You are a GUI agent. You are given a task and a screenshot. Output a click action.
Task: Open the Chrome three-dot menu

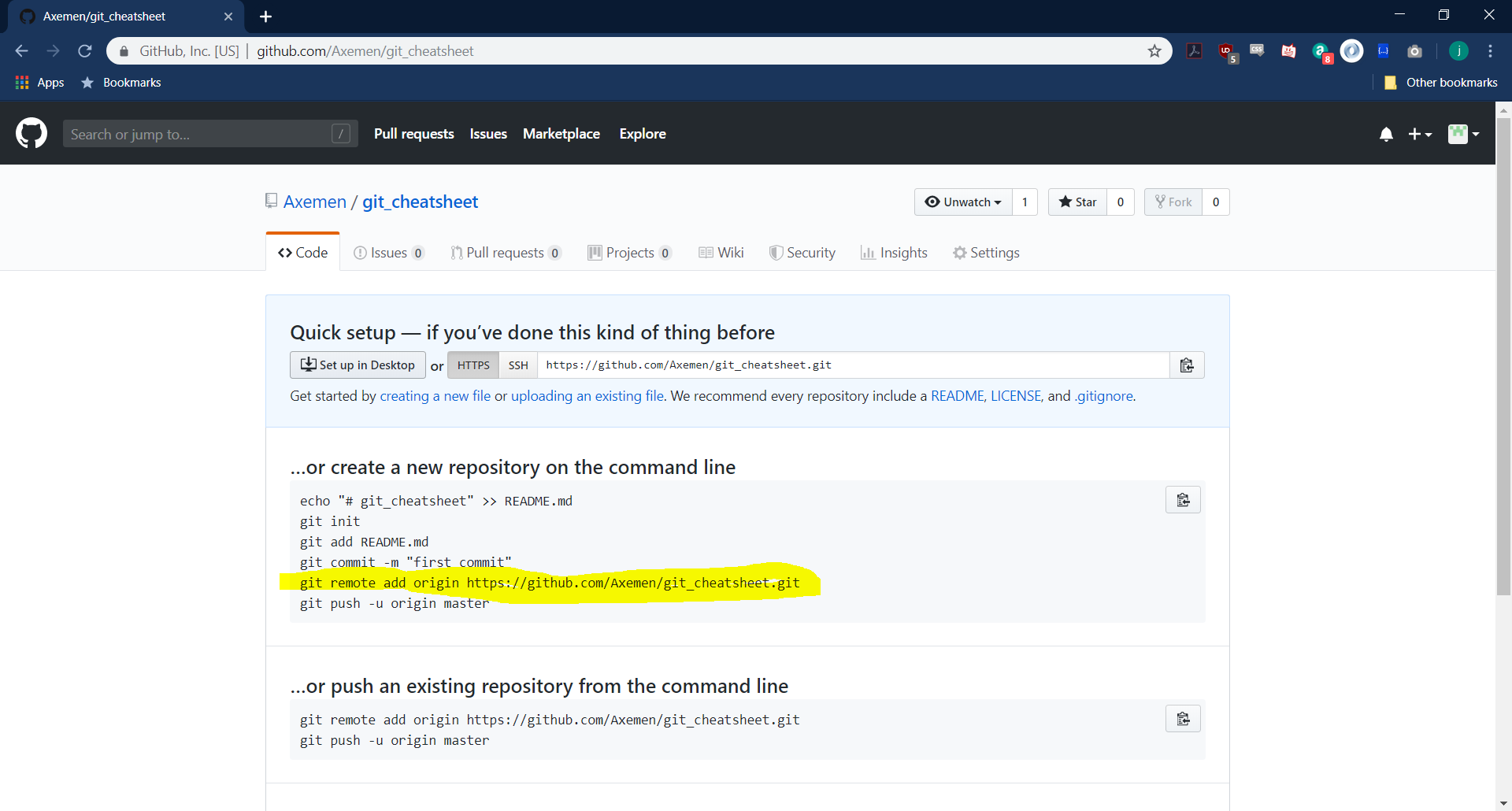tap(1490, 51)
